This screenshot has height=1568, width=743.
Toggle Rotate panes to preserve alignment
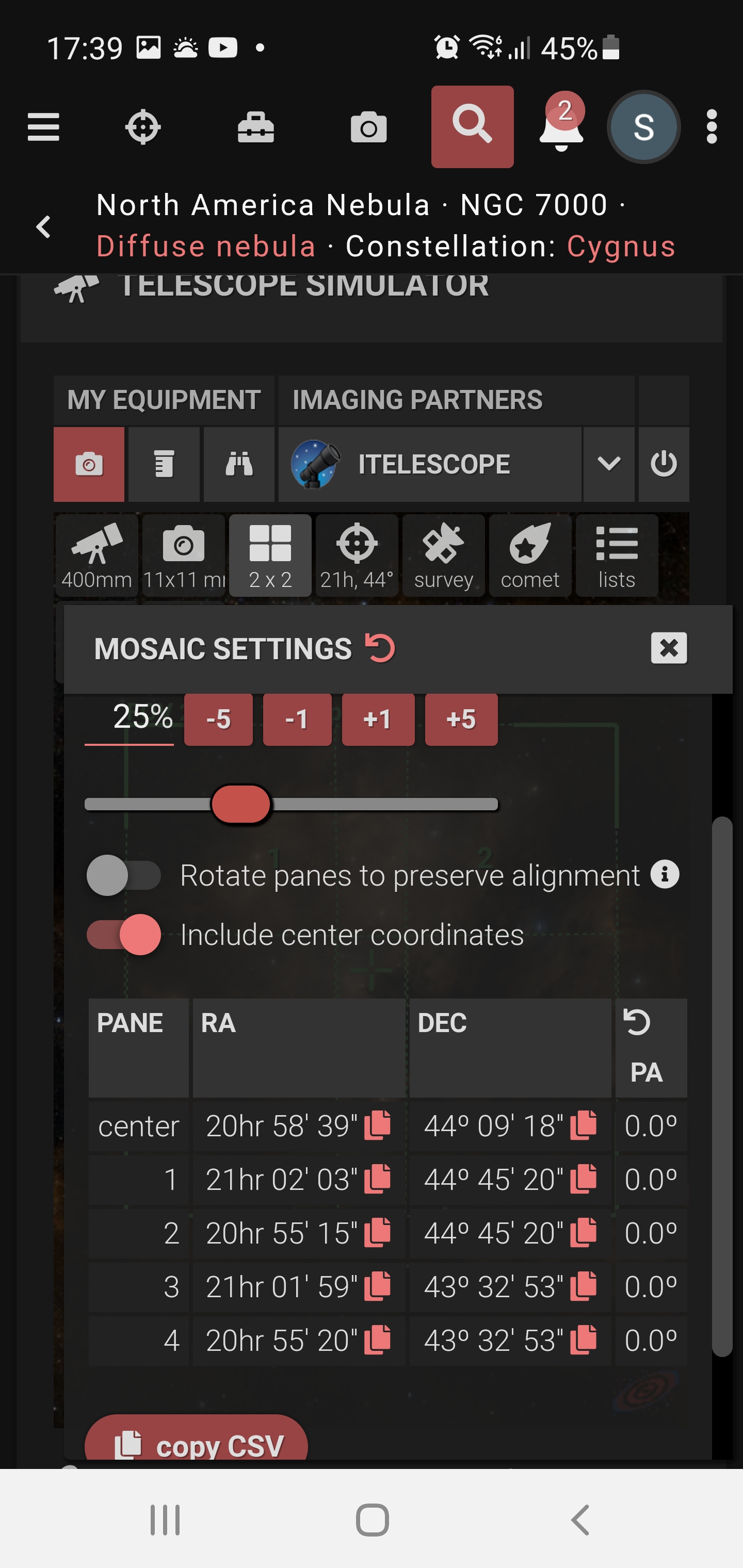pos(124,875)
